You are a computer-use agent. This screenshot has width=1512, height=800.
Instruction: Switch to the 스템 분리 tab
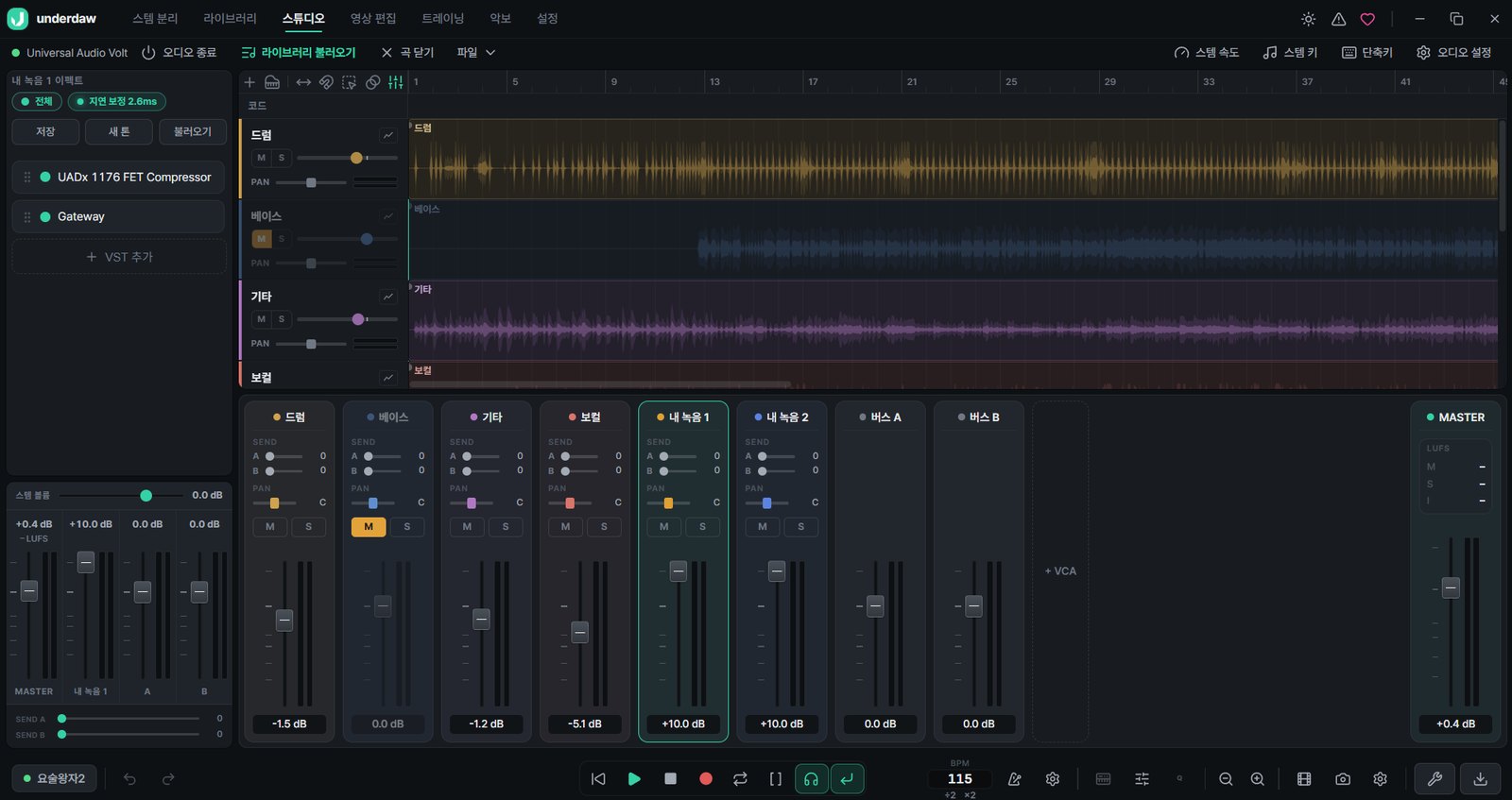pos(155,18)
